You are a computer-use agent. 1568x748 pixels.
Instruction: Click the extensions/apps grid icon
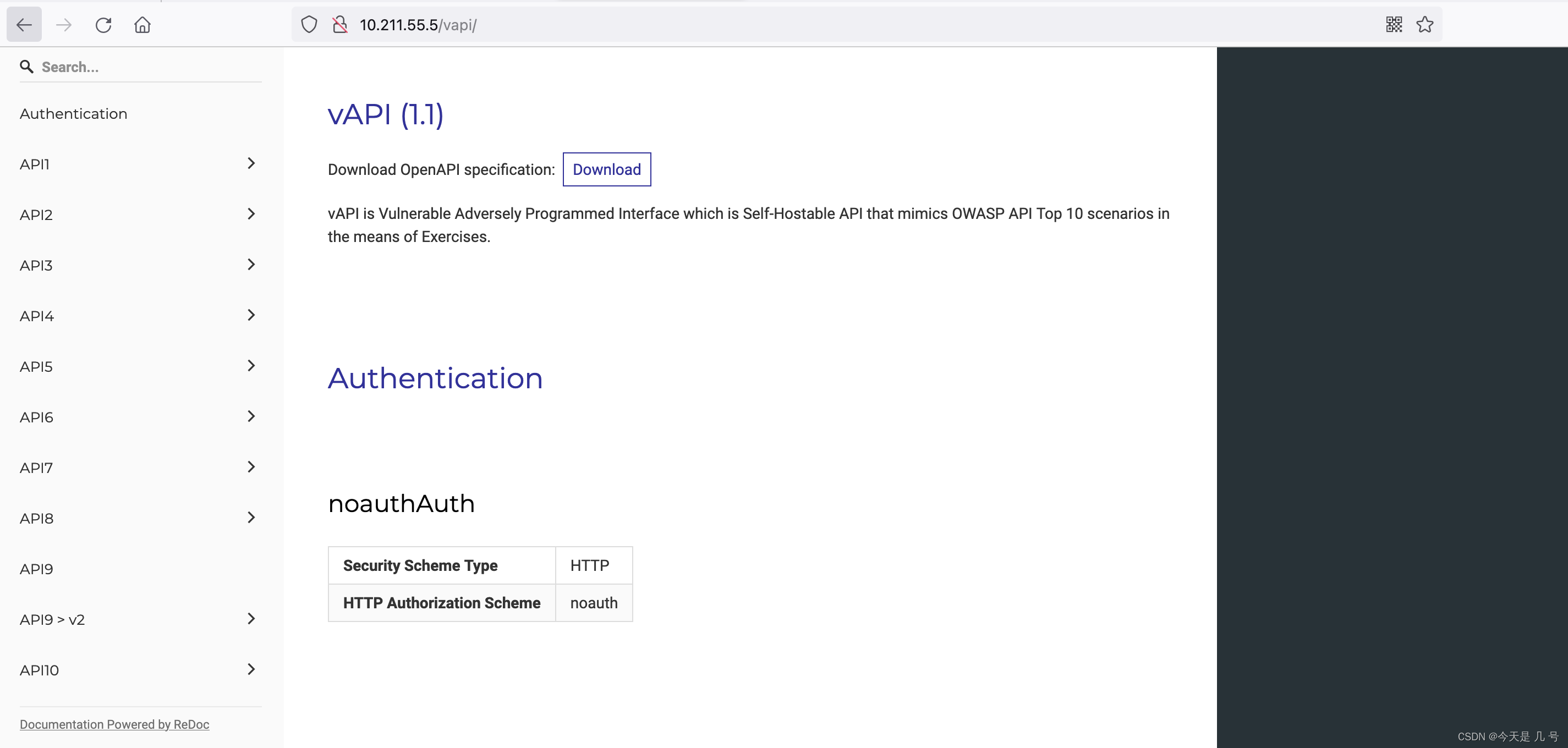[x=1395, y=25]
